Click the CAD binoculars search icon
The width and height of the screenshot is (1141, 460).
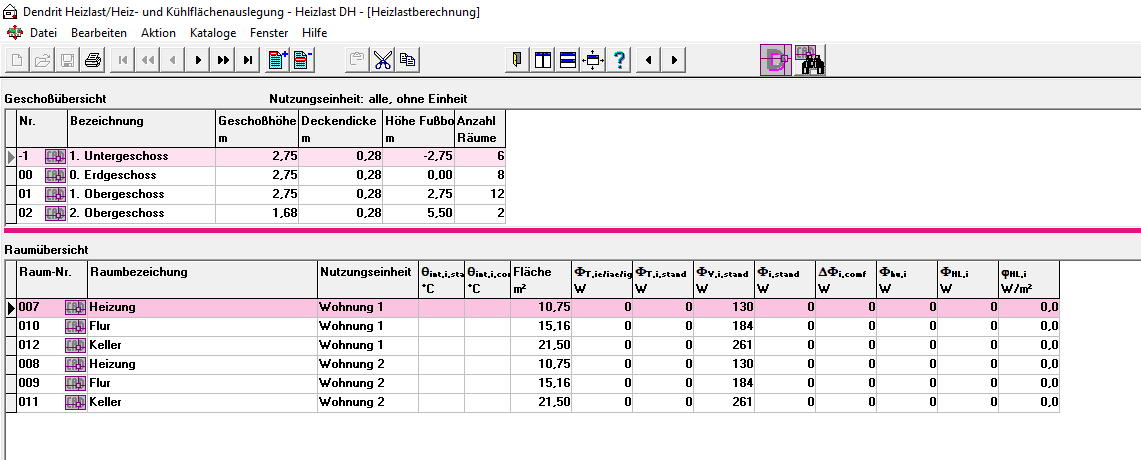(809, 60)
